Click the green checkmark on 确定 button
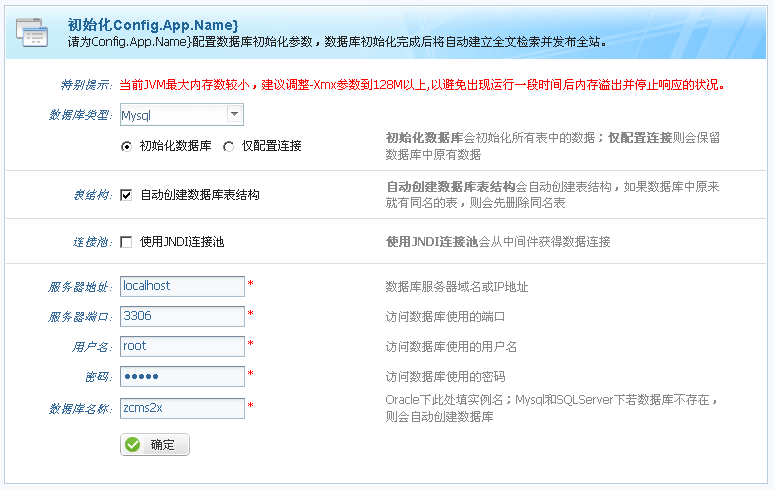 (133, 445)
